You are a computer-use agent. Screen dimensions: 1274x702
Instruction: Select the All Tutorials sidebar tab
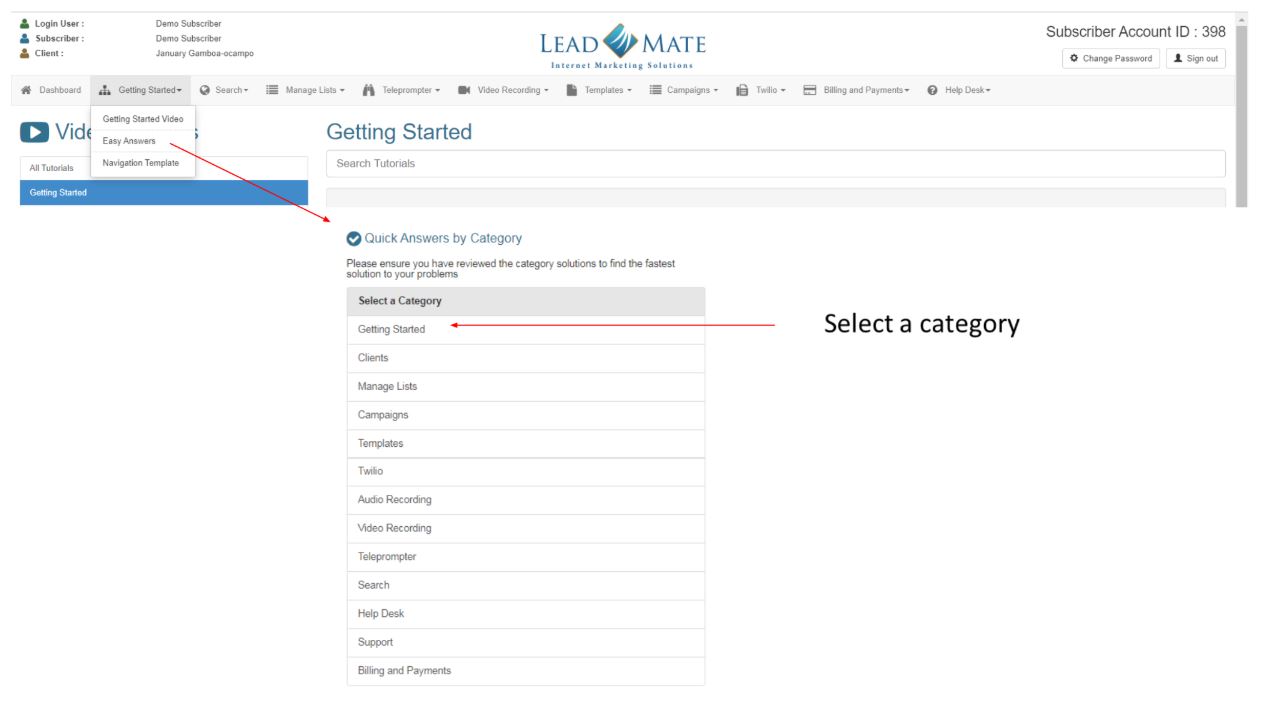(x=52, y=168)
